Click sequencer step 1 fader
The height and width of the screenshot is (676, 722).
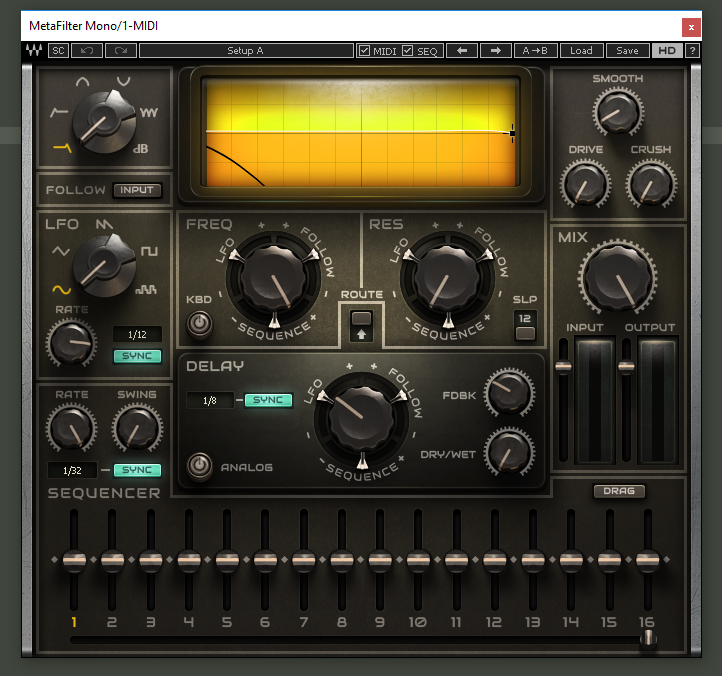point(74,560)
